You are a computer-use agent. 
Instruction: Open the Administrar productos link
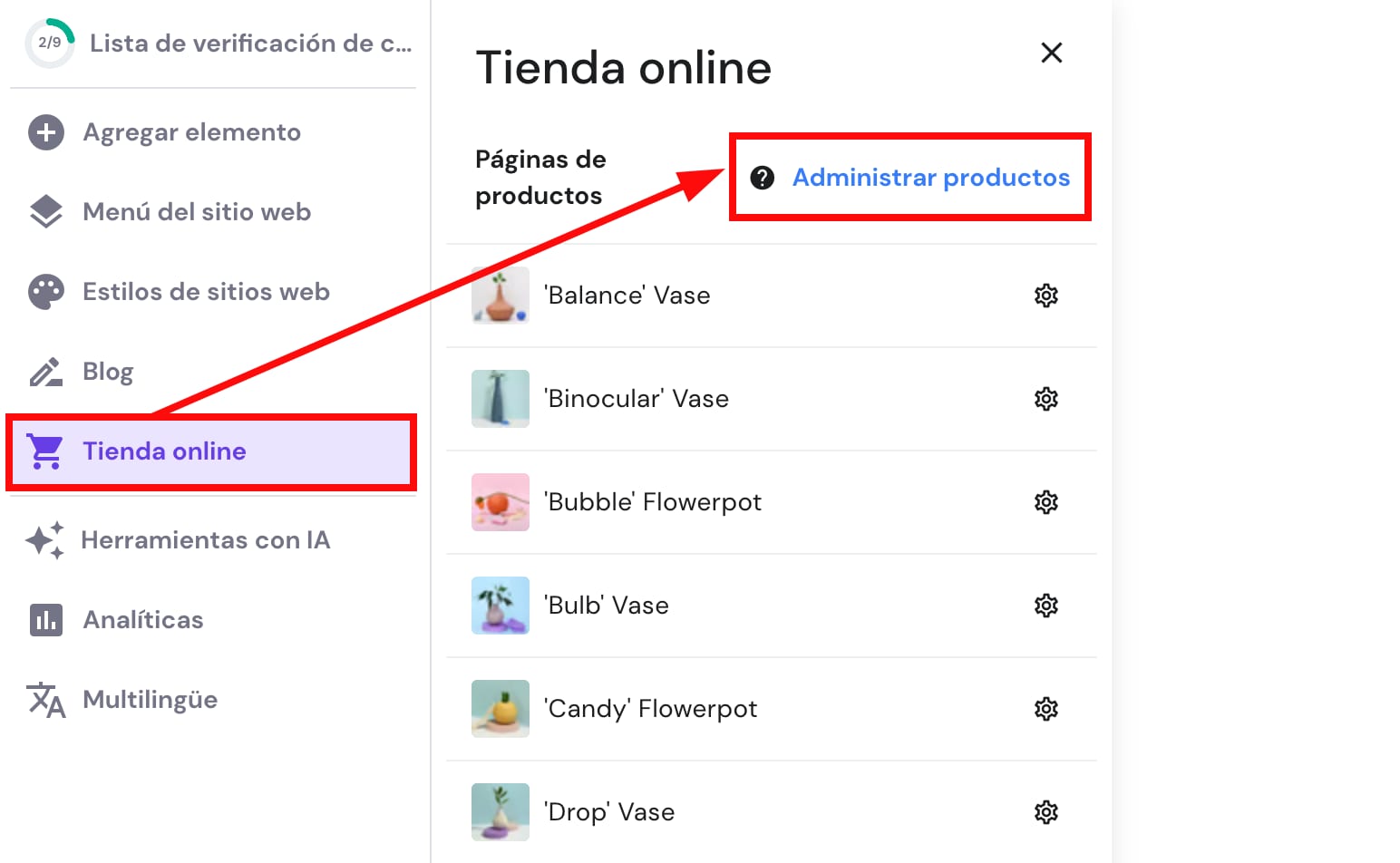pos(930,178)
